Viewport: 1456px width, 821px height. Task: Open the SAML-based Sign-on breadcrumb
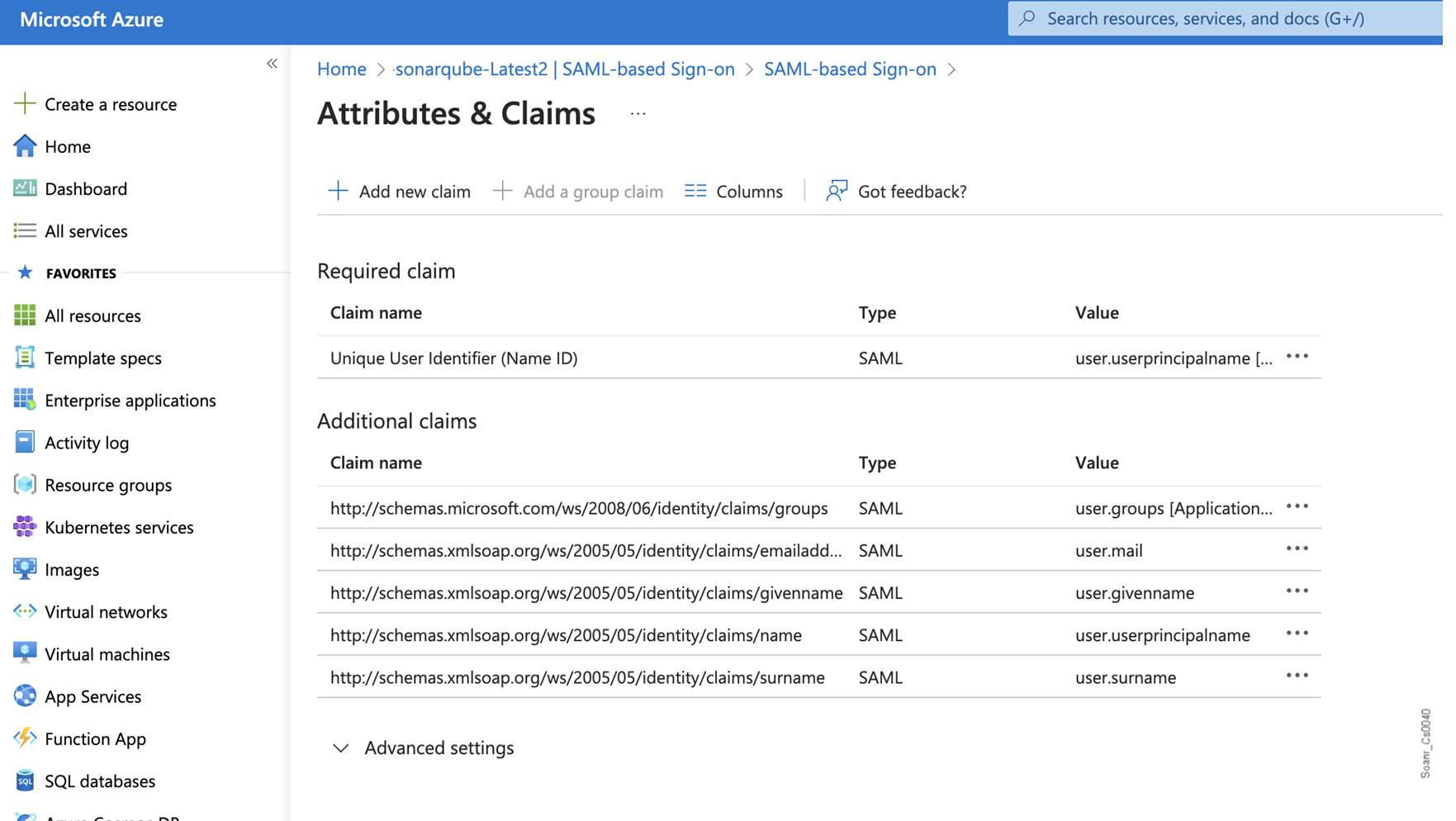[x=849, y=69]
